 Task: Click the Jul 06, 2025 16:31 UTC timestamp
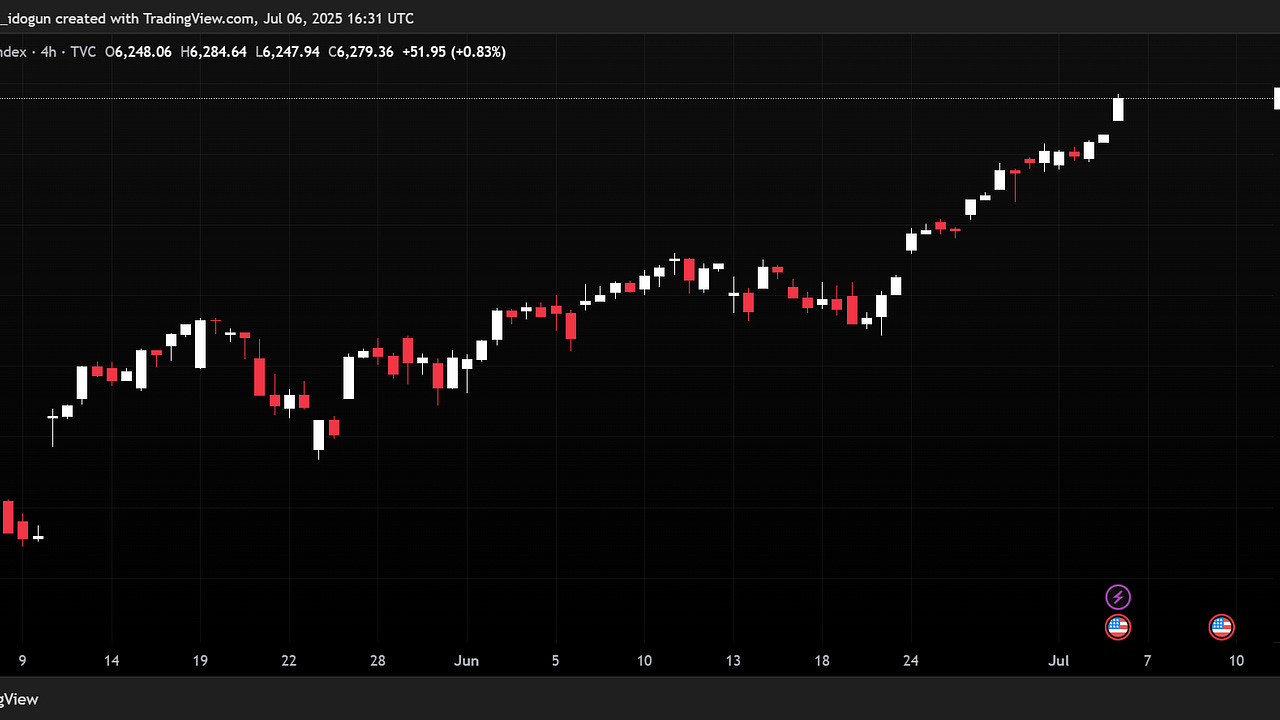pos(339,19)
